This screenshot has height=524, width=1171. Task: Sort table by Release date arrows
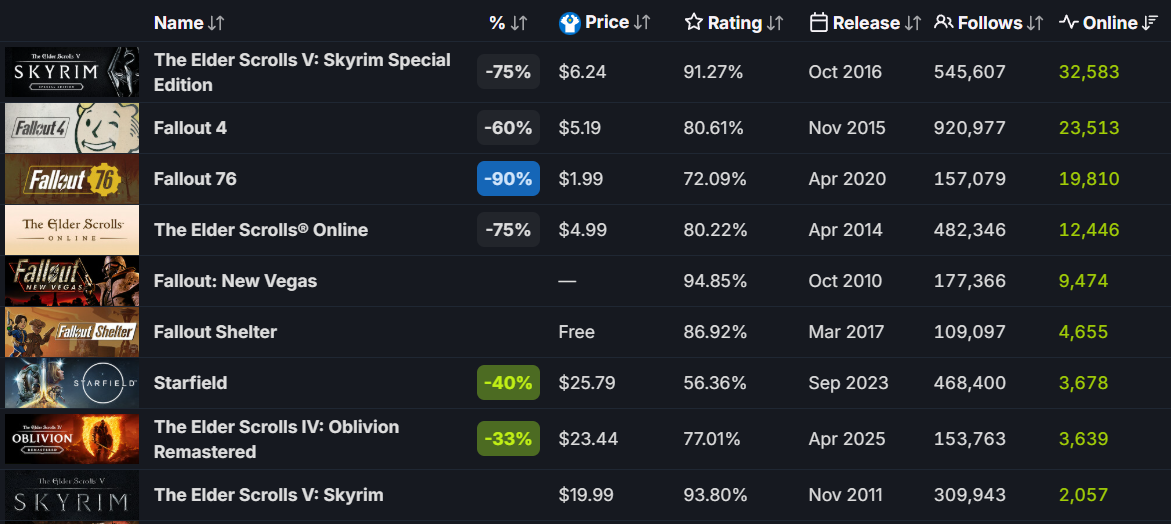click(913, 23)
